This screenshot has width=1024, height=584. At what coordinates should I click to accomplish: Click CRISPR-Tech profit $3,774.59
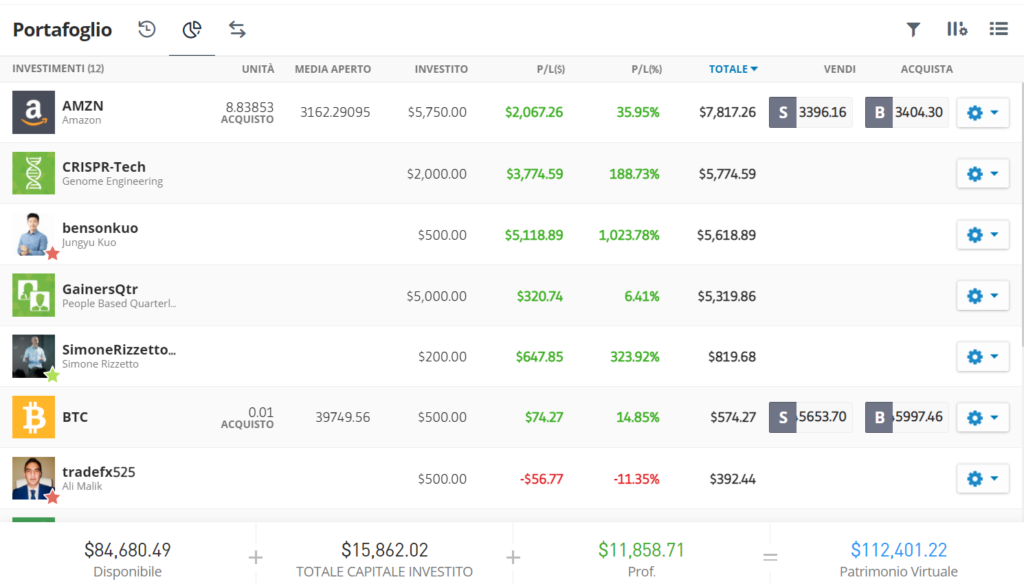pos(534,174)
